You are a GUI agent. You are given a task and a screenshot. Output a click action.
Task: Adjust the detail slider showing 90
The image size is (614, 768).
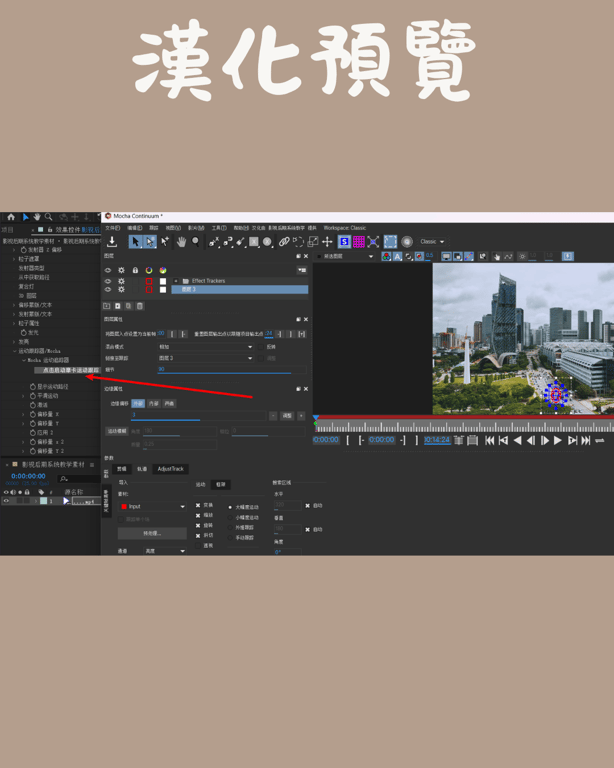232,370
